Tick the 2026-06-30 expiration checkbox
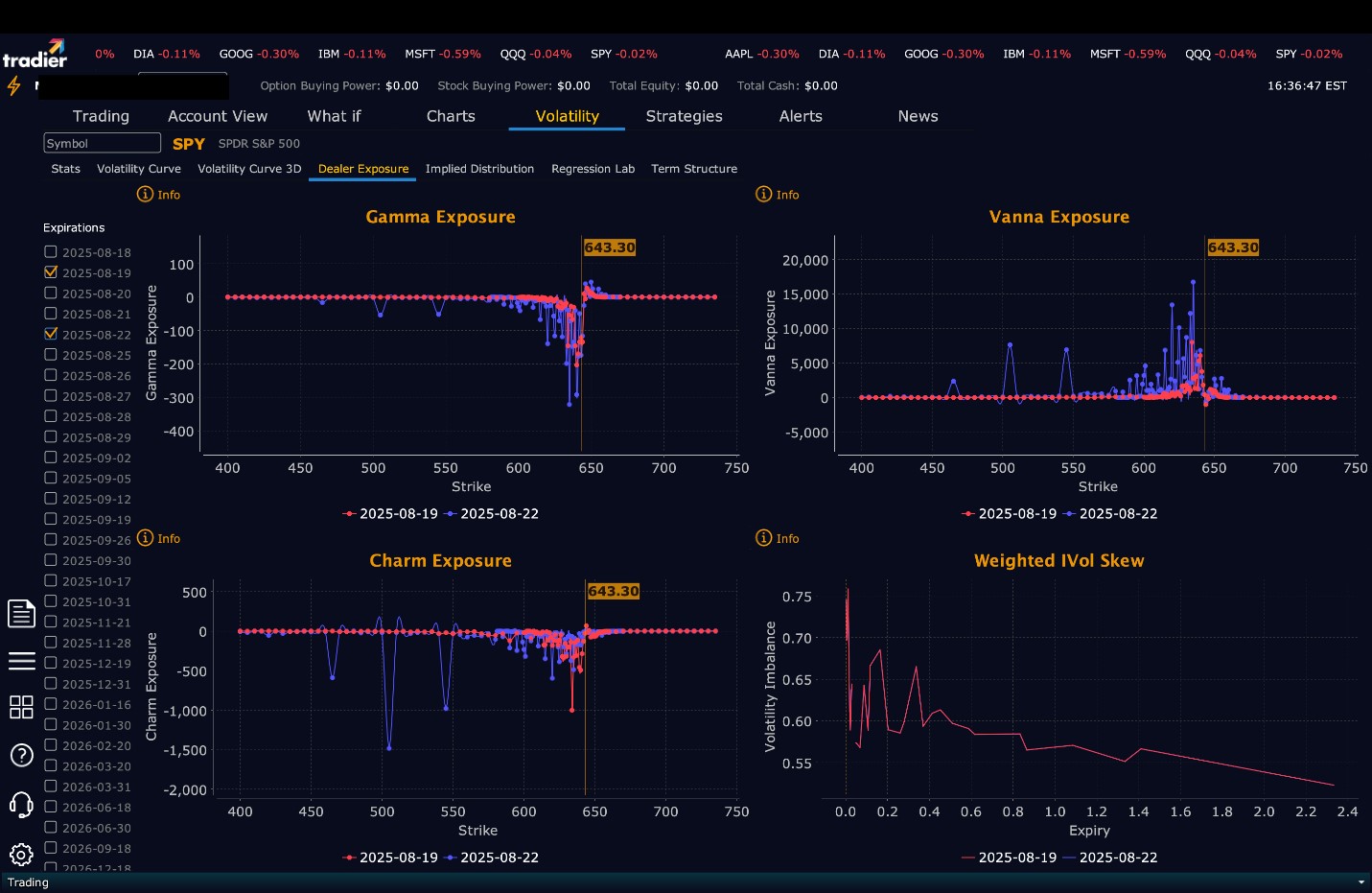 click(51, 827)
